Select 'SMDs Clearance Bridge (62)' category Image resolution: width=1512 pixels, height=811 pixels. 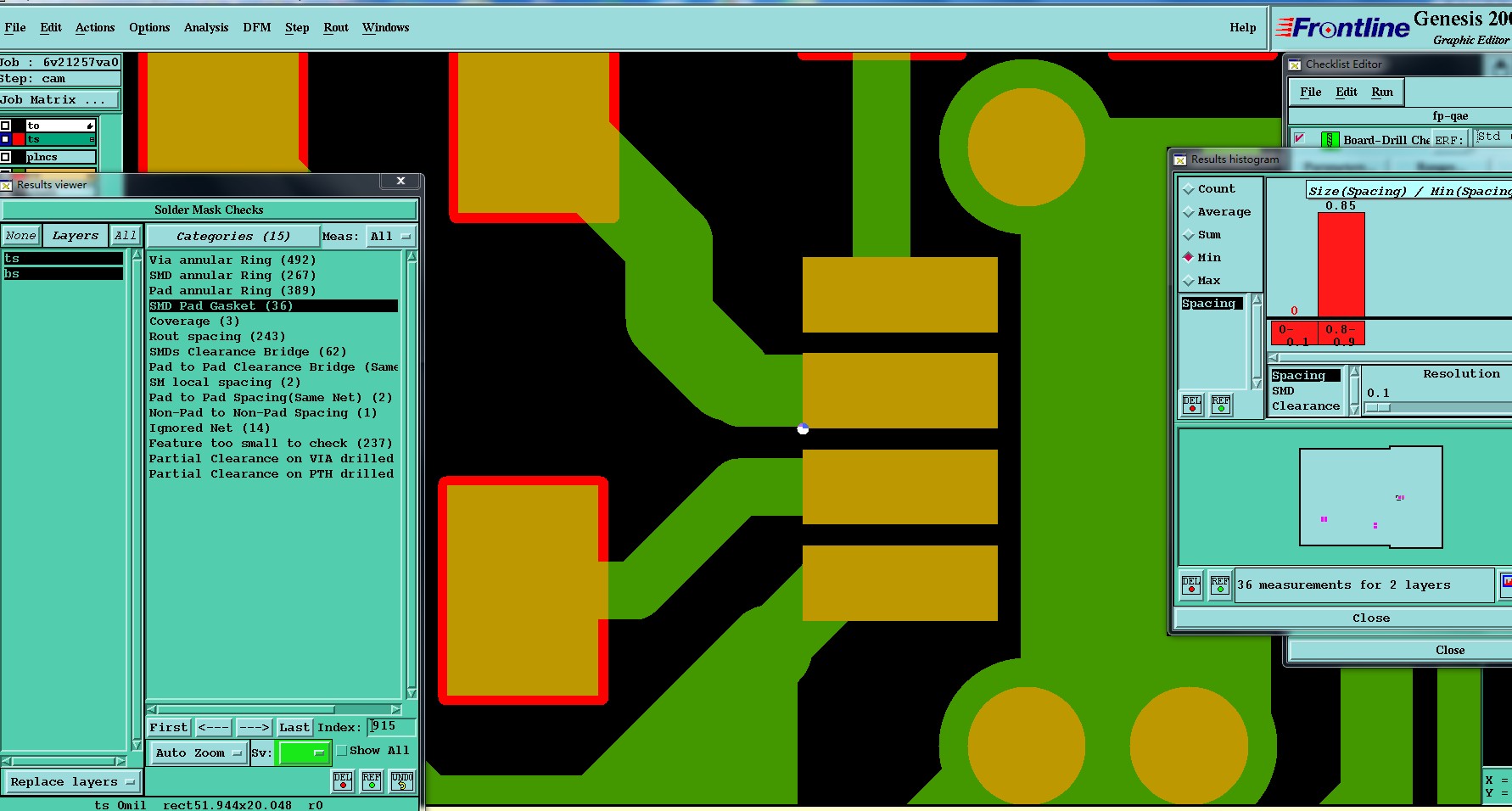pos(248,351)
